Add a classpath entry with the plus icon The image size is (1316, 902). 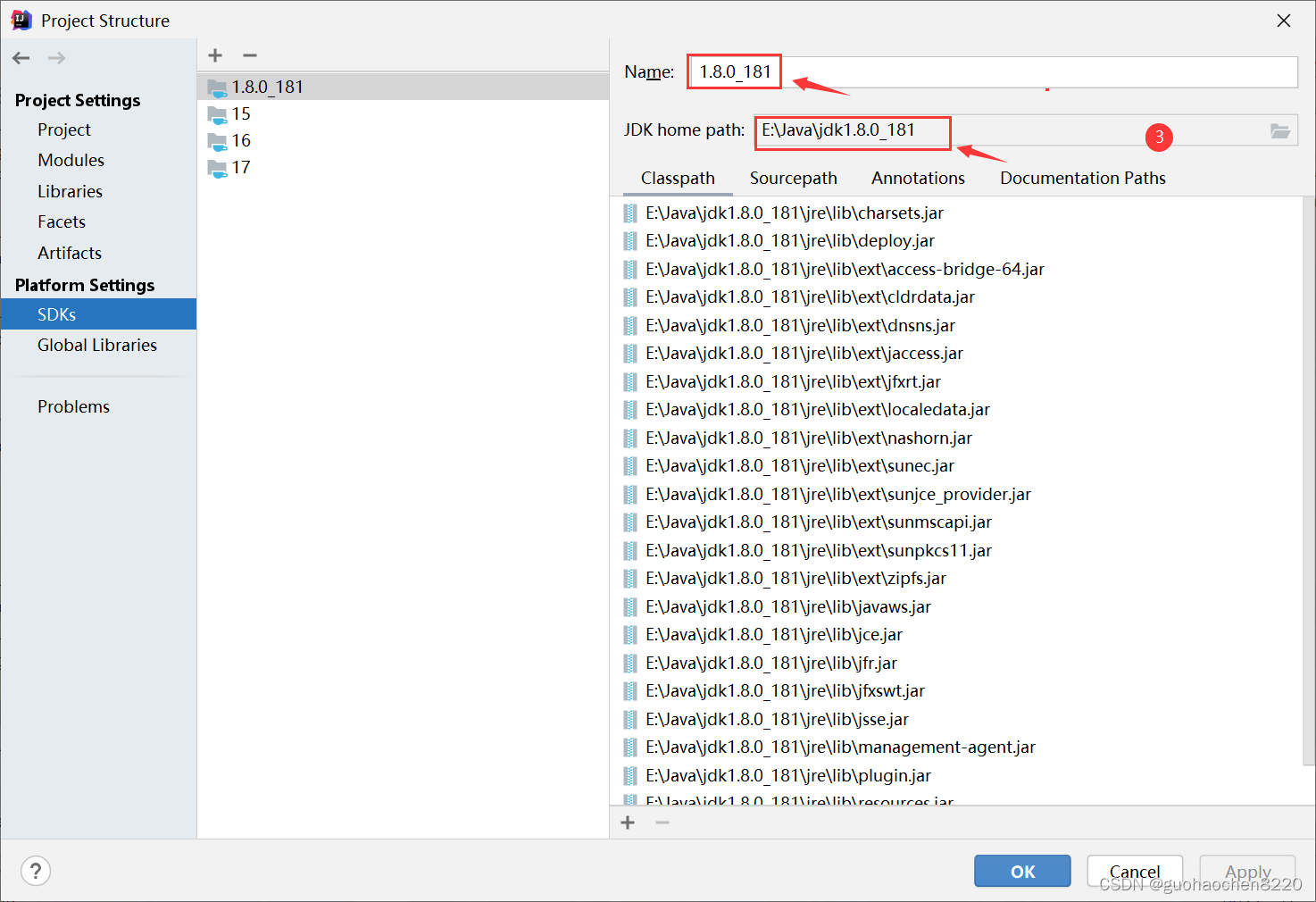[x=628, y=822]
